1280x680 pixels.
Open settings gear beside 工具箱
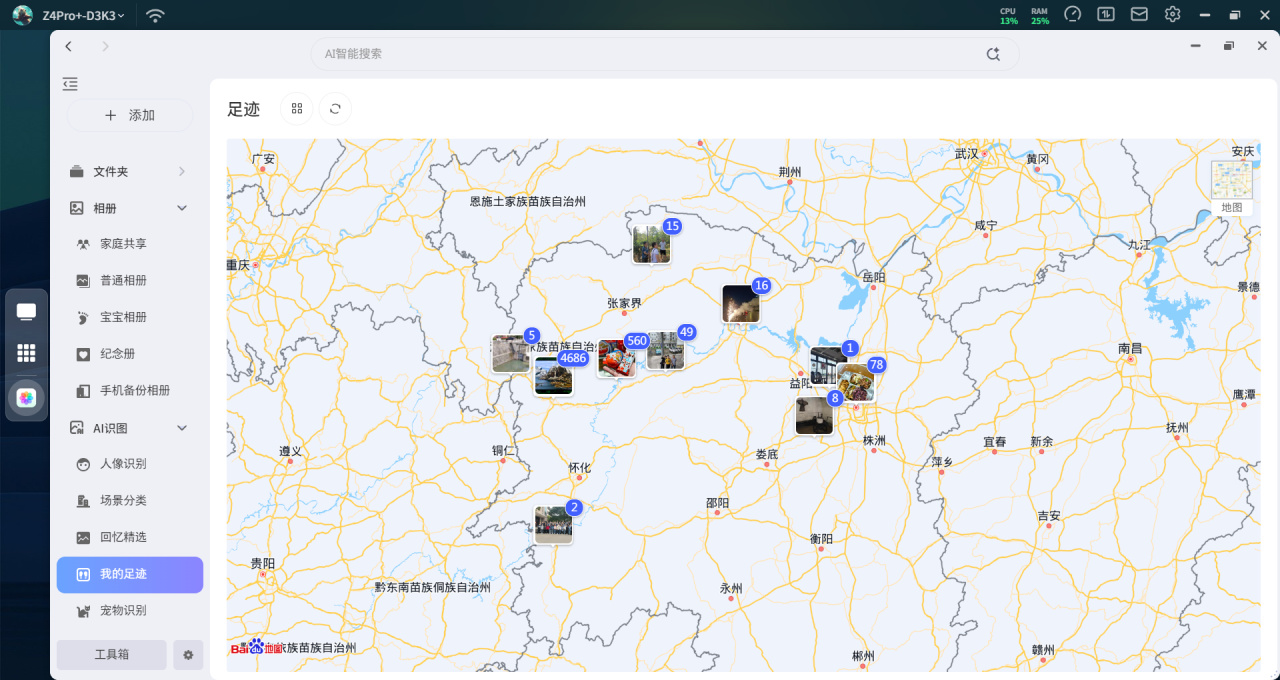[188, 655]
